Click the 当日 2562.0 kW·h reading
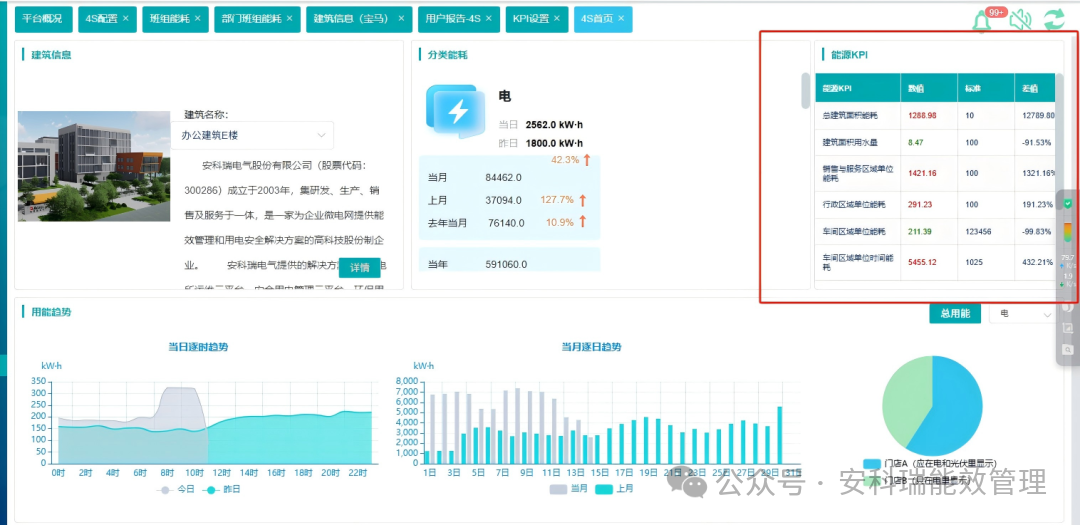The image size is (1080, 525). coord(554,125)
